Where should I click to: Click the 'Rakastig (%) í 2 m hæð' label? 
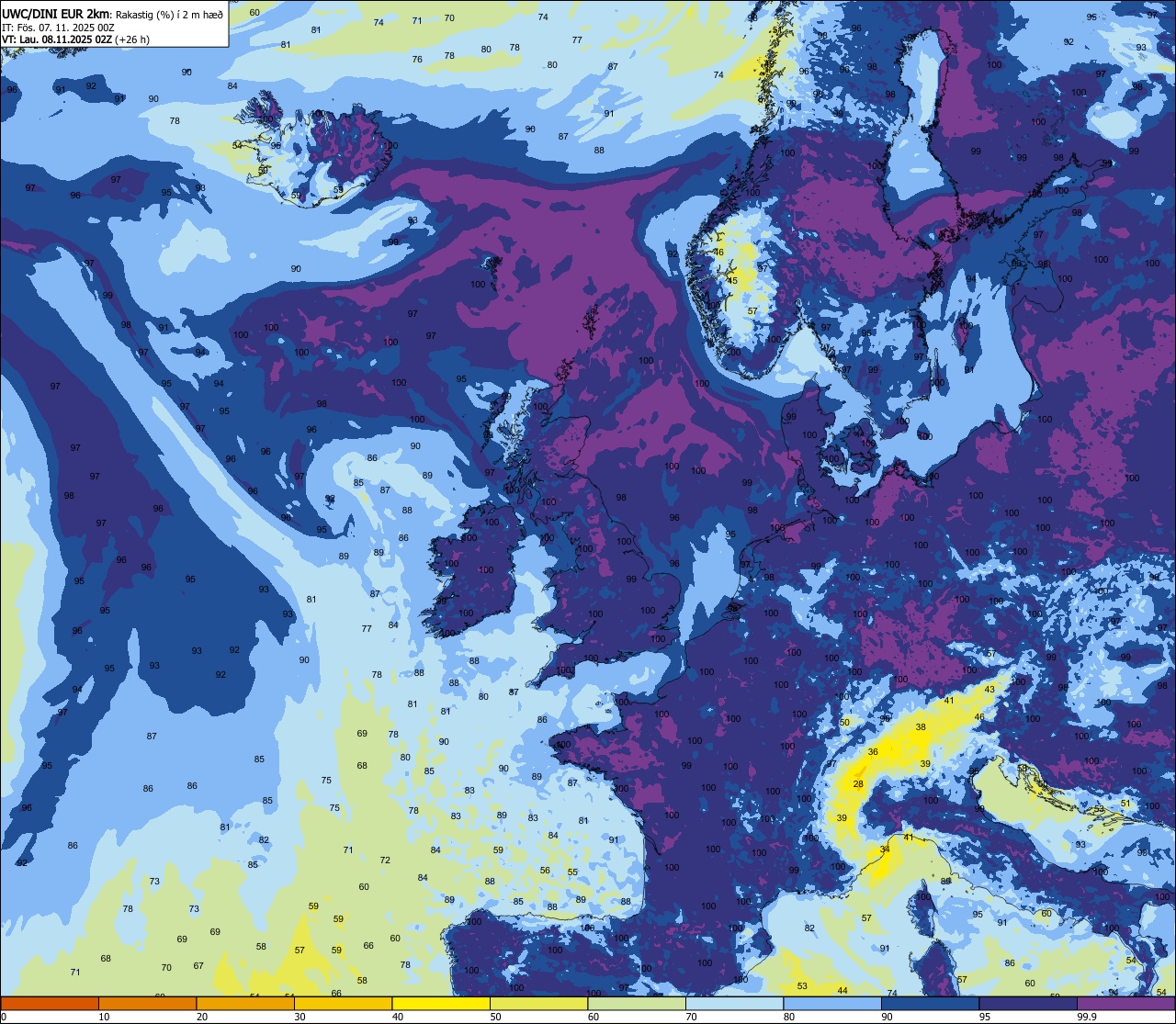point(168,13)
